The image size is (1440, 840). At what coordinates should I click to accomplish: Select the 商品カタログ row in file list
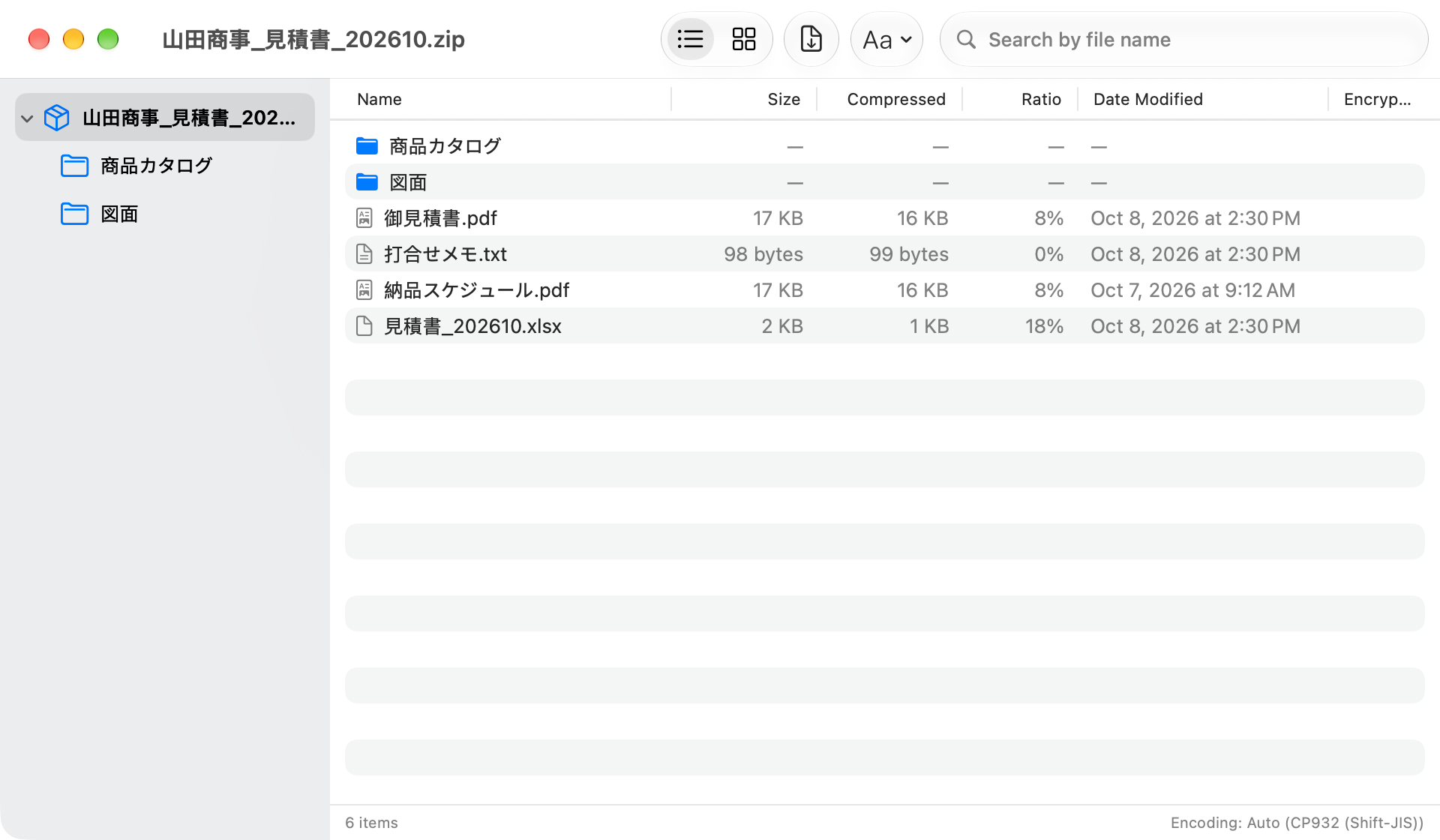coord(885,145)
